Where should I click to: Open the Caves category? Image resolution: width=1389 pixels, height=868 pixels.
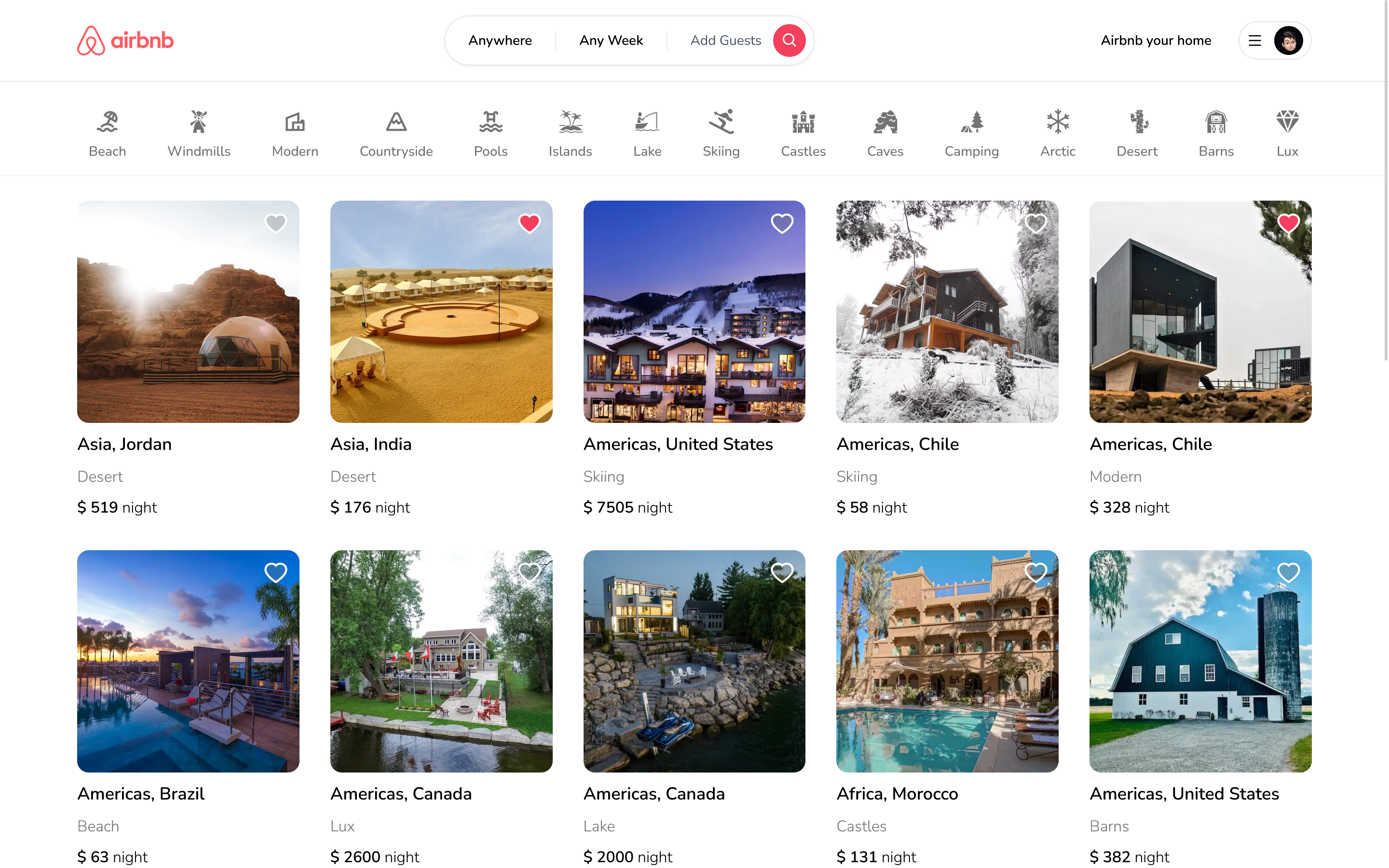pyautogui.click(x=885, y=122)
